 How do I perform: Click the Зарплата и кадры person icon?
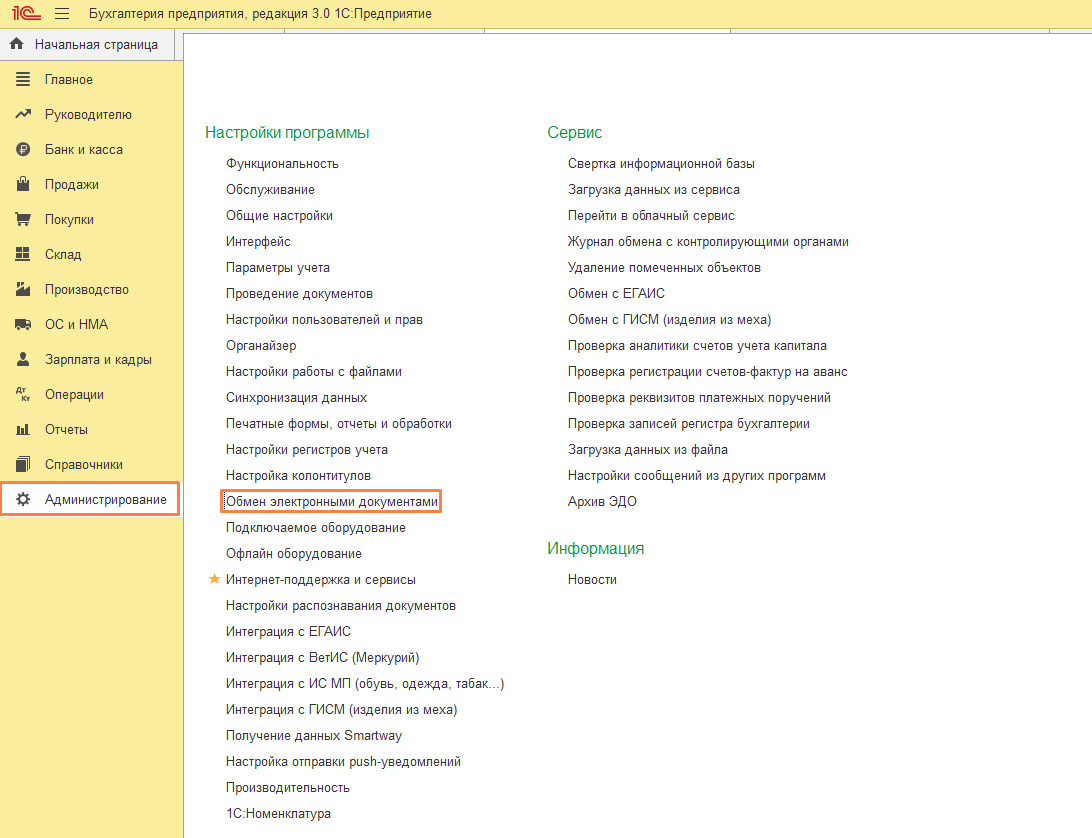(23, 359)
